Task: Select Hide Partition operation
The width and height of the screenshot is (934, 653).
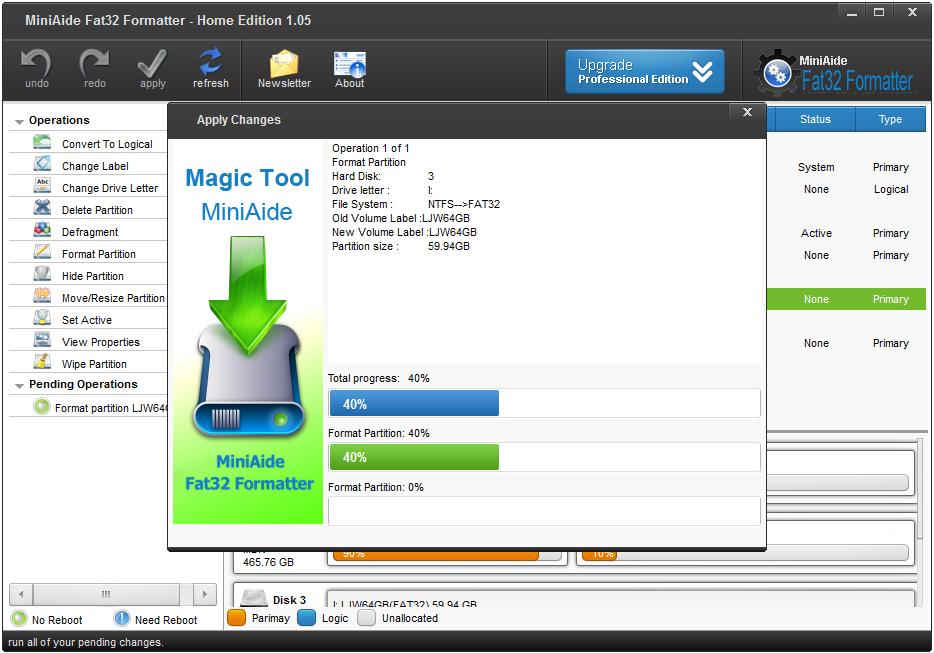Action: pyautogui.click(x=93, y=276)
